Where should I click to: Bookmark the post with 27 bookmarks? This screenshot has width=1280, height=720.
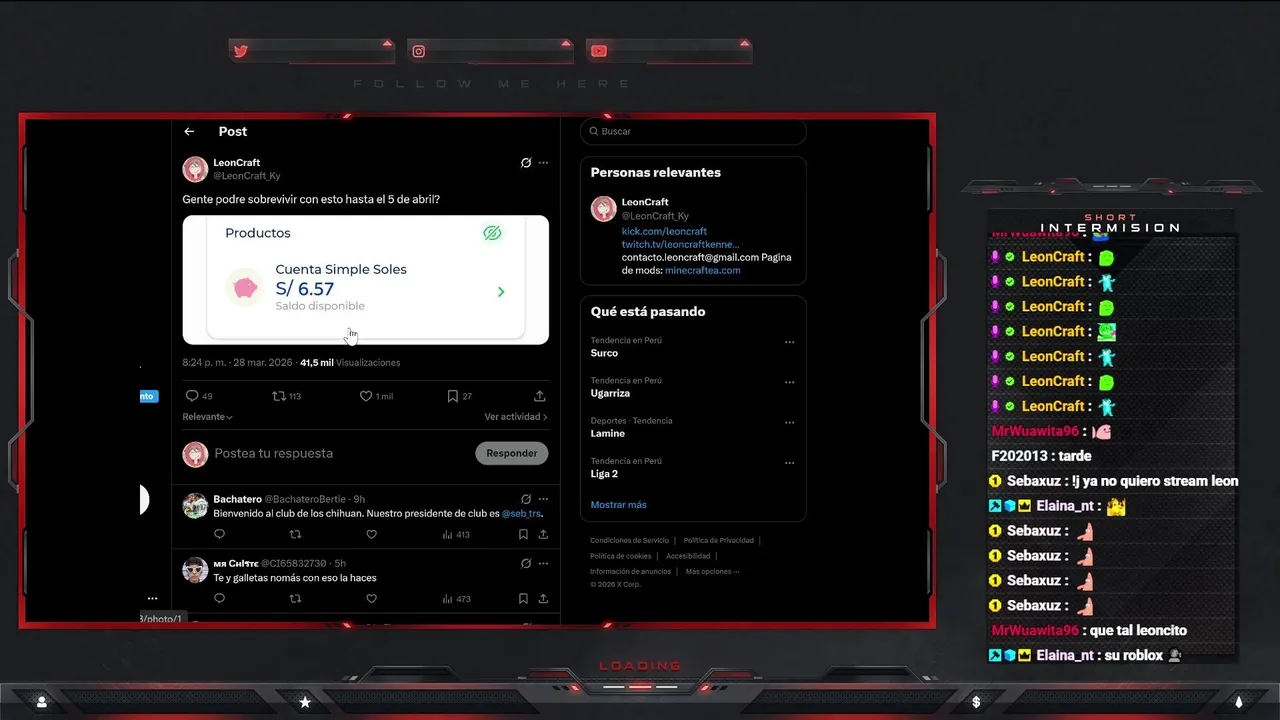(453, 396)
